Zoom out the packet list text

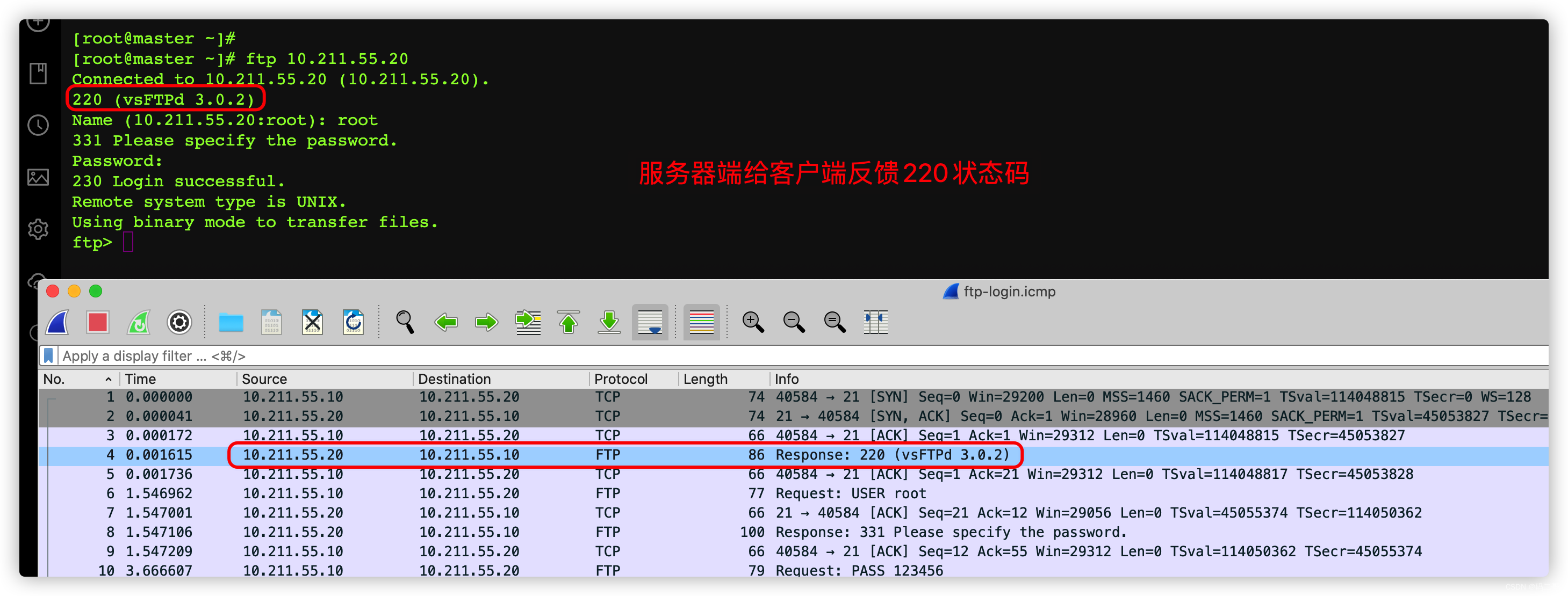click(794, 322)
